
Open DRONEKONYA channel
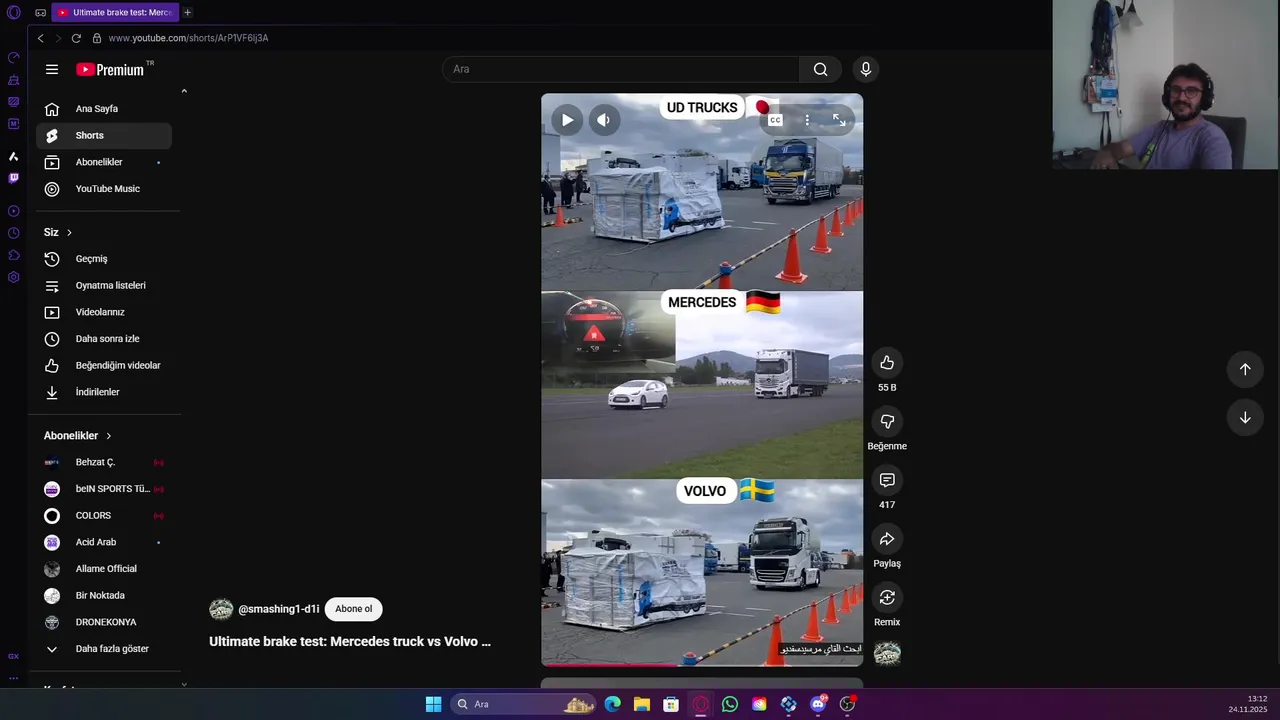[x=104, y=622]
